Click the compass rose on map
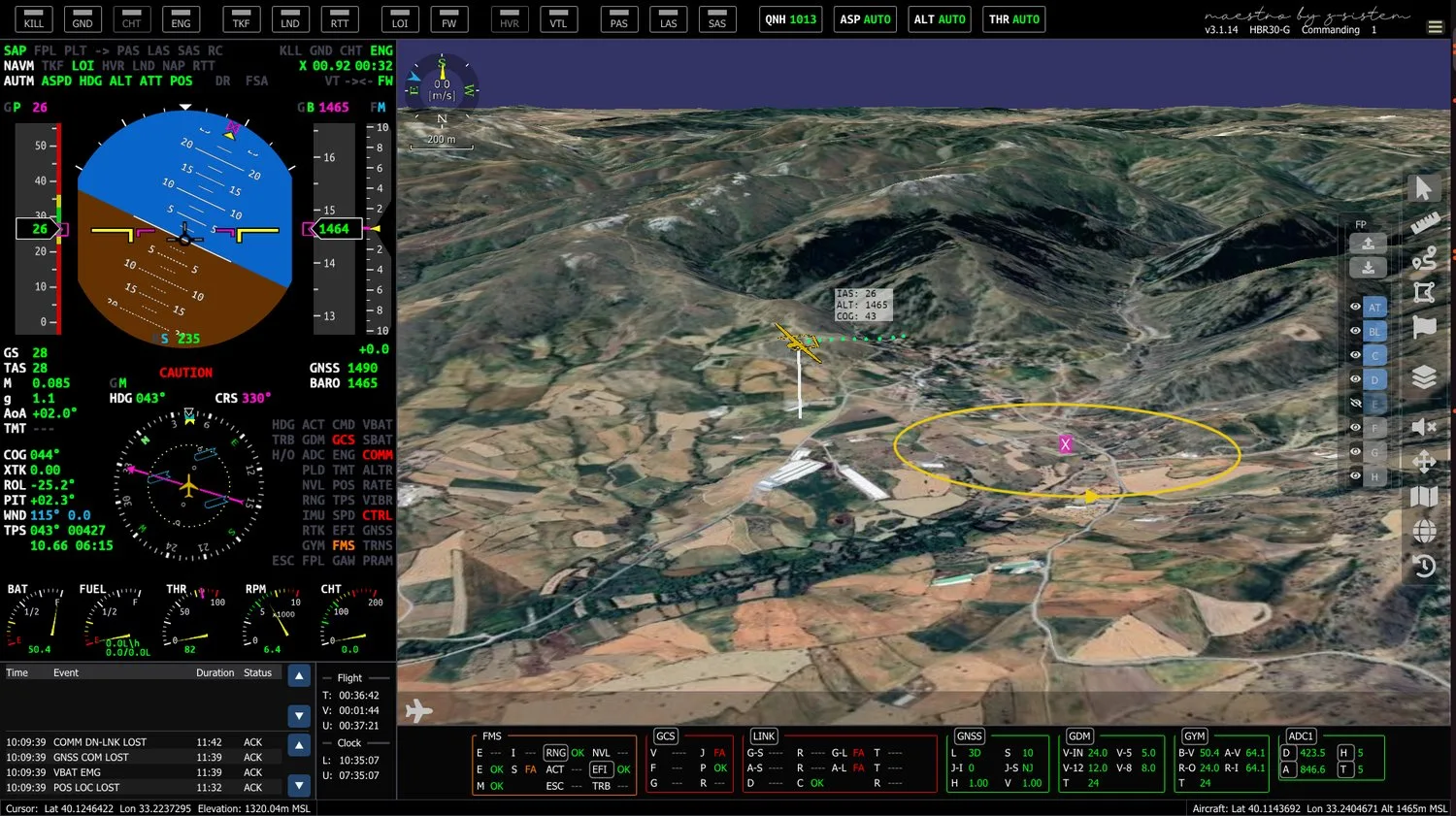Image resolution: width=1456 pixels, height=816 pixels. click(x=442, y=88)
